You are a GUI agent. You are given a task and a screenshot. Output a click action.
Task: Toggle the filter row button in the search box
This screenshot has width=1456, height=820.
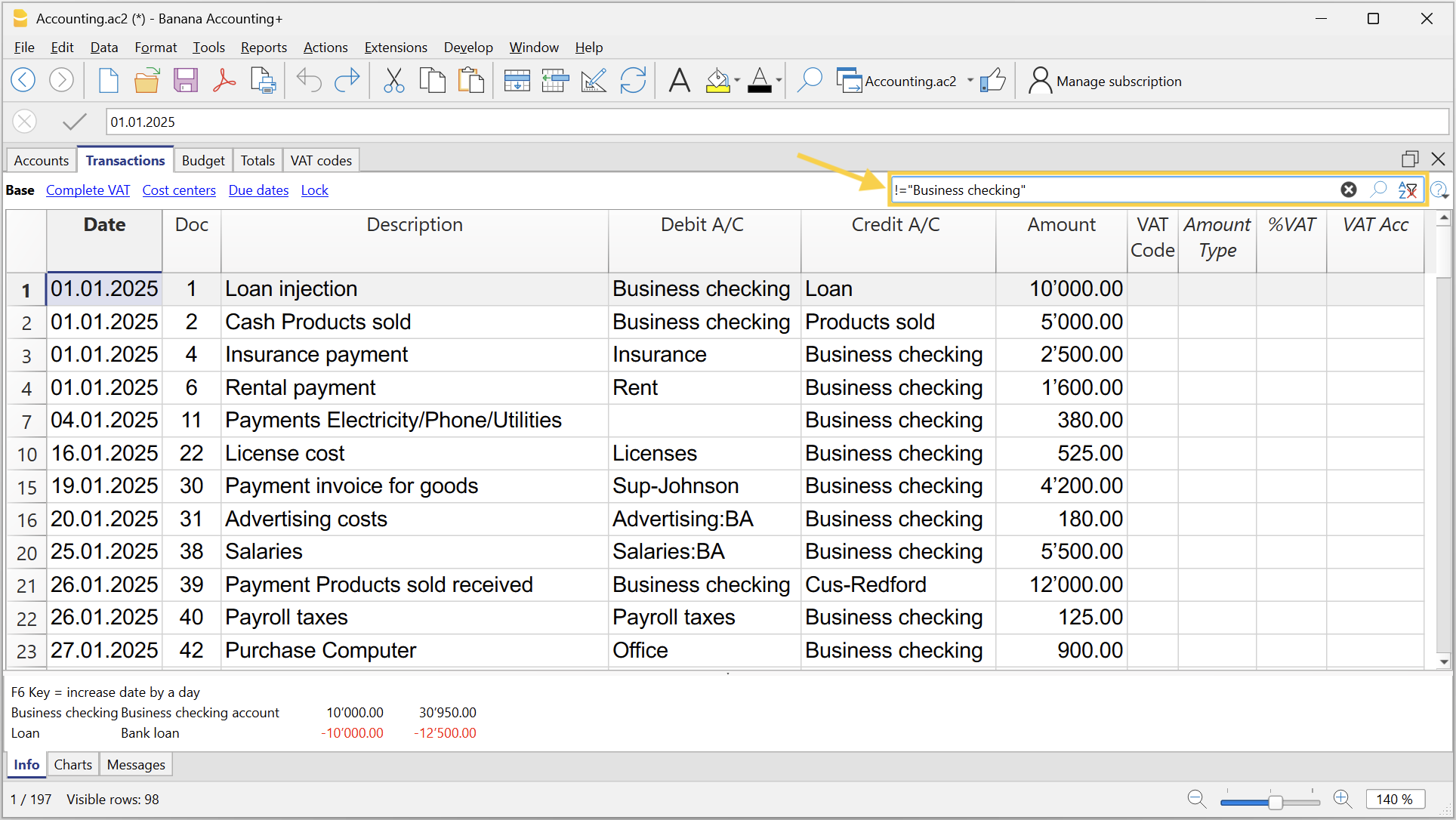1407,190
